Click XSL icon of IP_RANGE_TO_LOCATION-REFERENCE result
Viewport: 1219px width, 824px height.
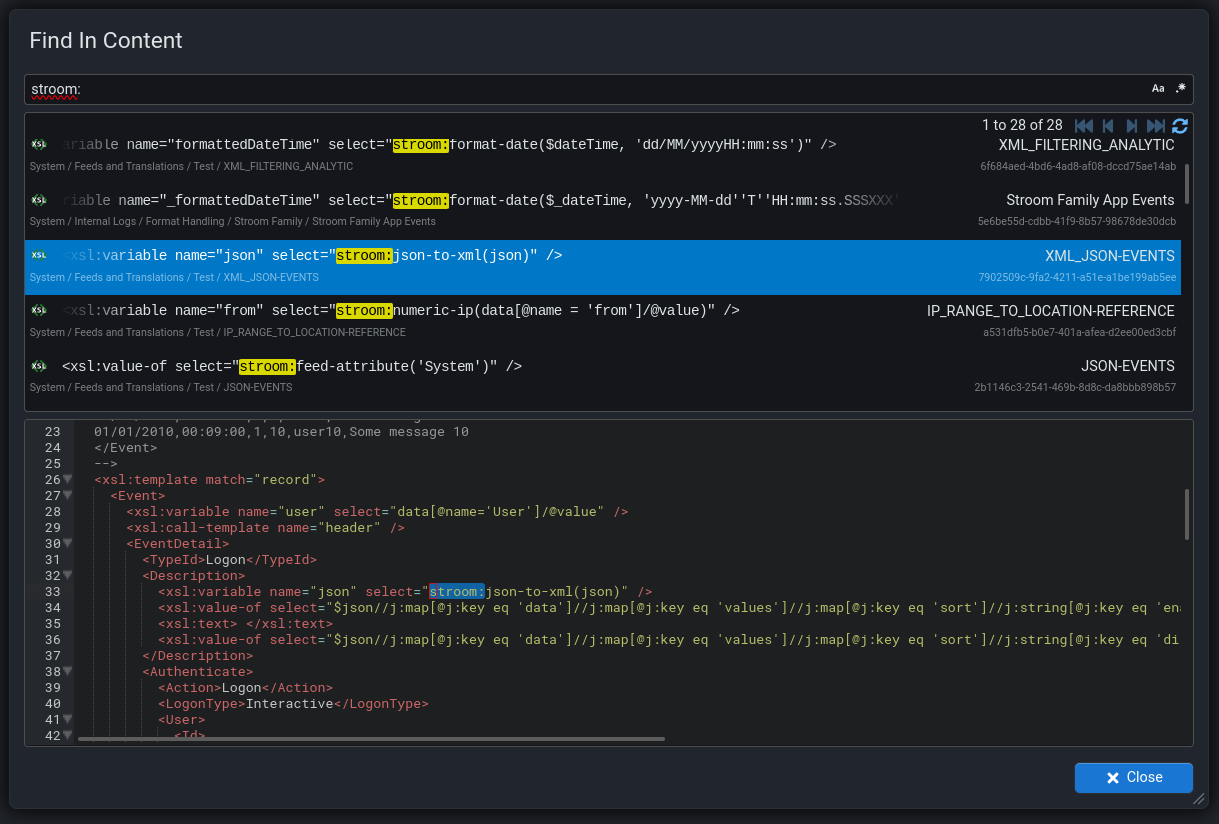click(x=39, y=311)
